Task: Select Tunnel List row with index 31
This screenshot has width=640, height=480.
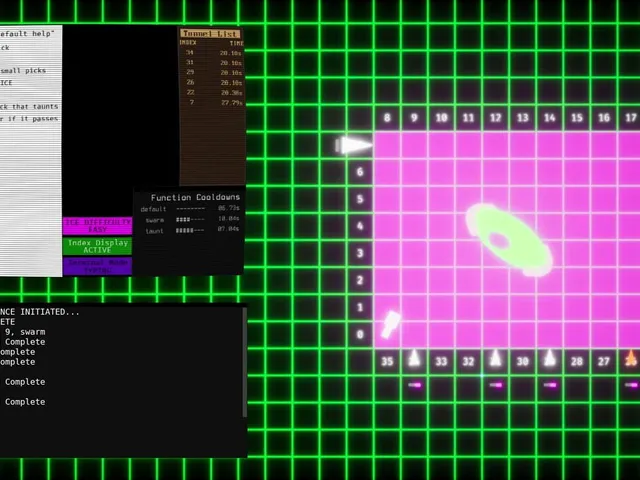Action: click(x=213, y=62)
